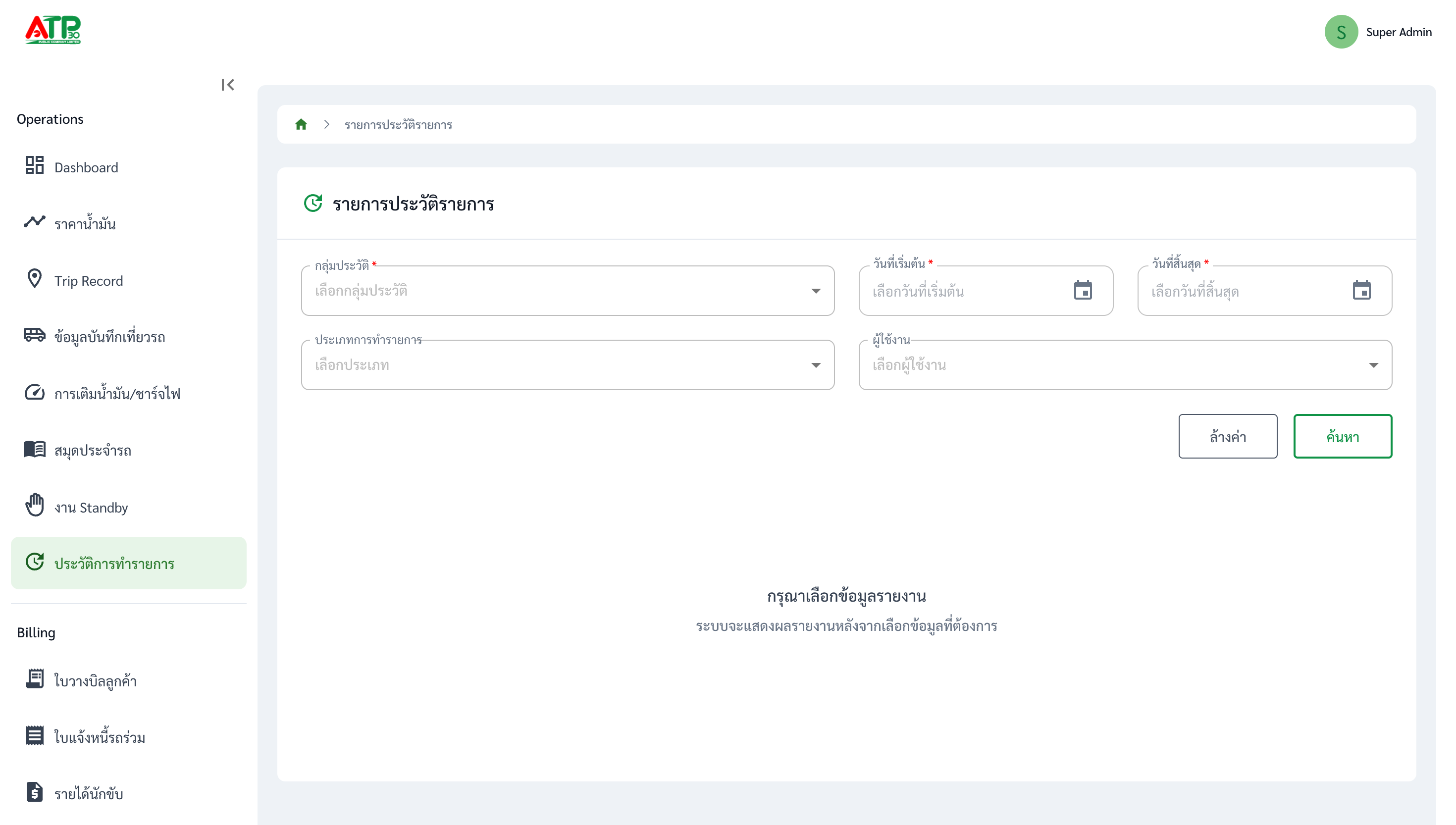
Task: Click the ATP30 logo
Action: point(53,30)
